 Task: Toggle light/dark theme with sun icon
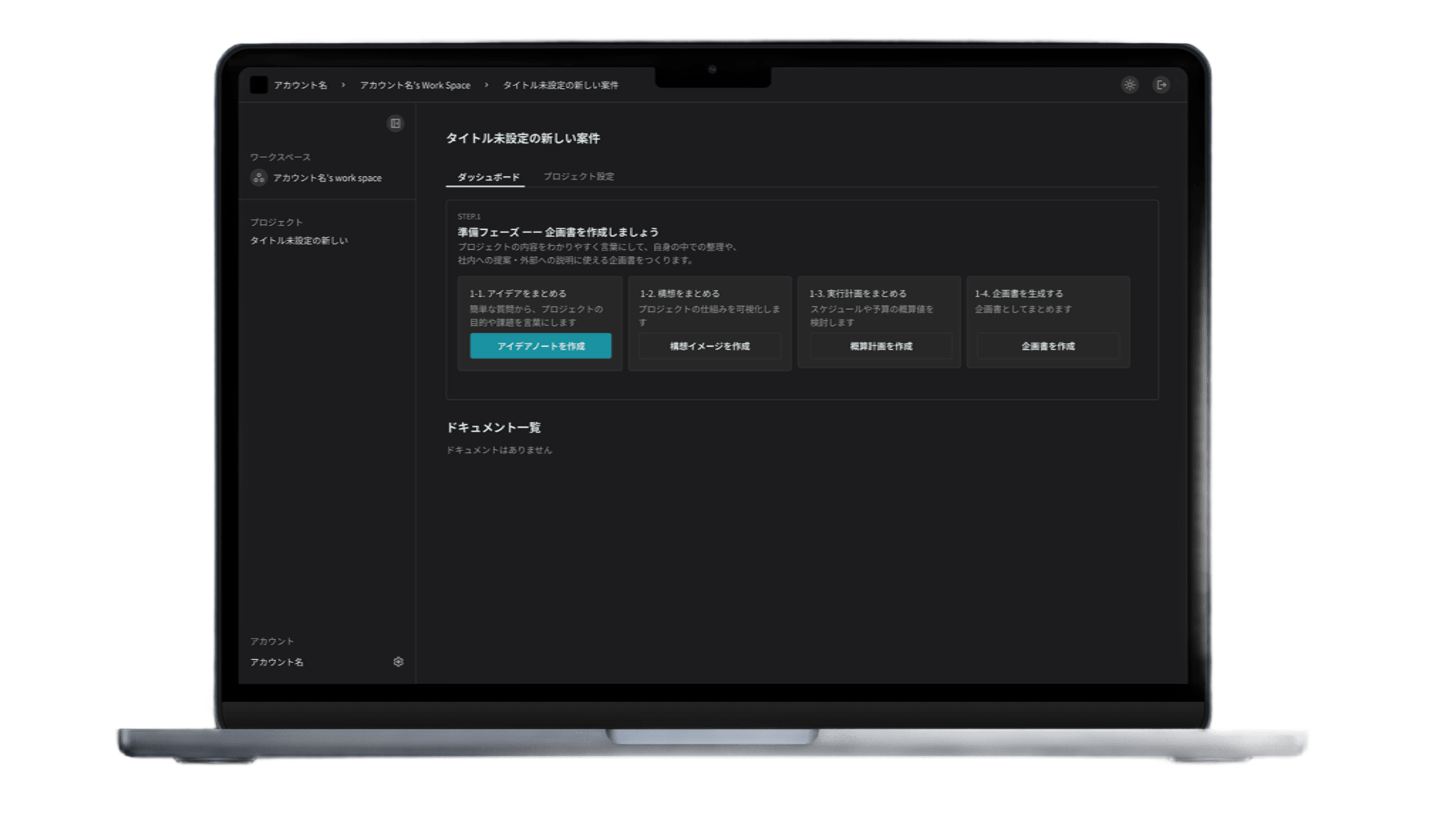click(1129, 85)
